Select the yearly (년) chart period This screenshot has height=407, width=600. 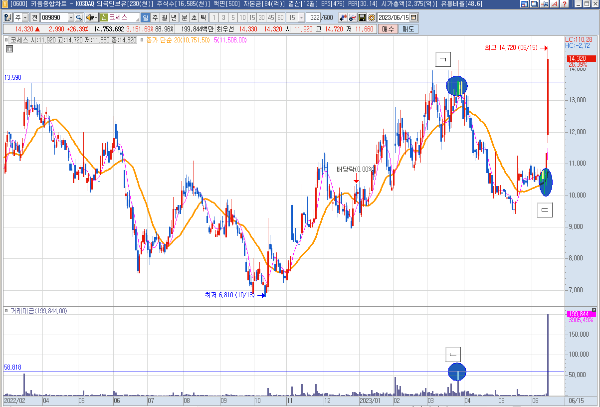(174, 18)
